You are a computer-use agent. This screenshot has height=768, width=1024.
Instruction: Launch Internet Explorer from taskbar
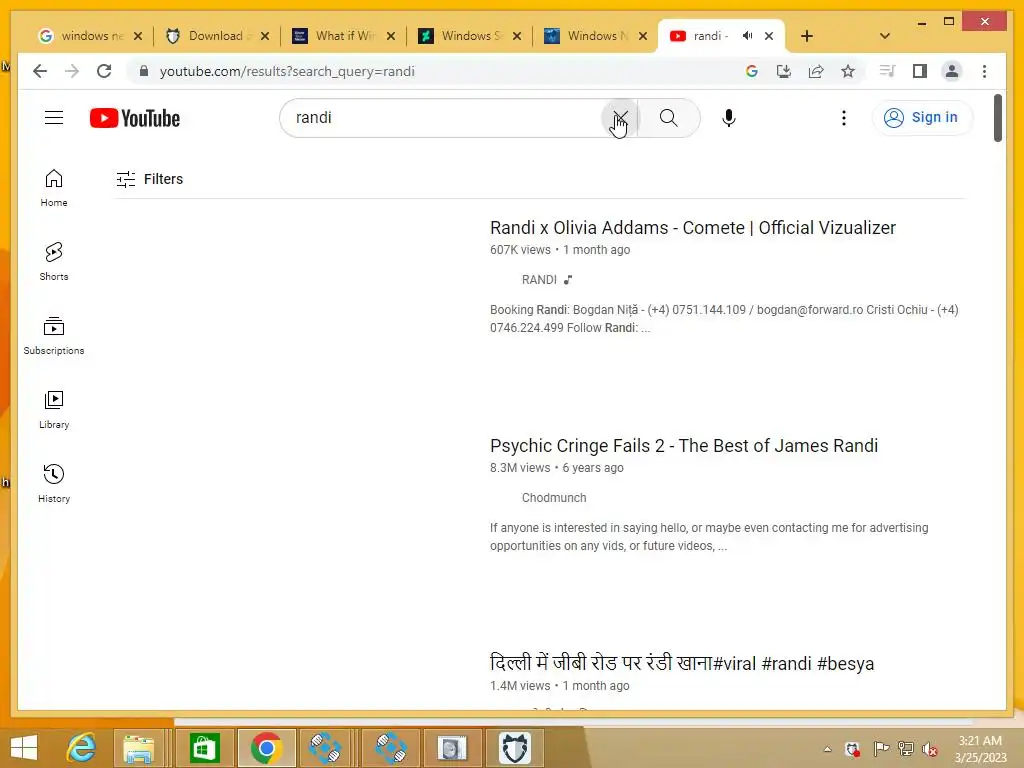tap(82, 748)
